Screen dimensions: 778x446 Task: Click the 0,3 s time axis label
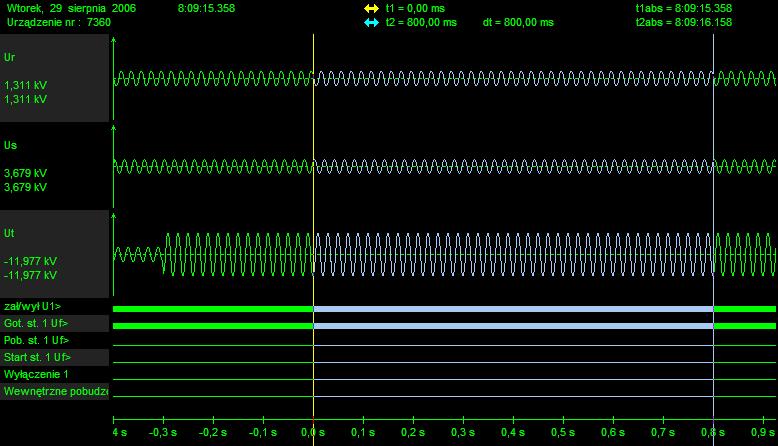click(463, 433)
